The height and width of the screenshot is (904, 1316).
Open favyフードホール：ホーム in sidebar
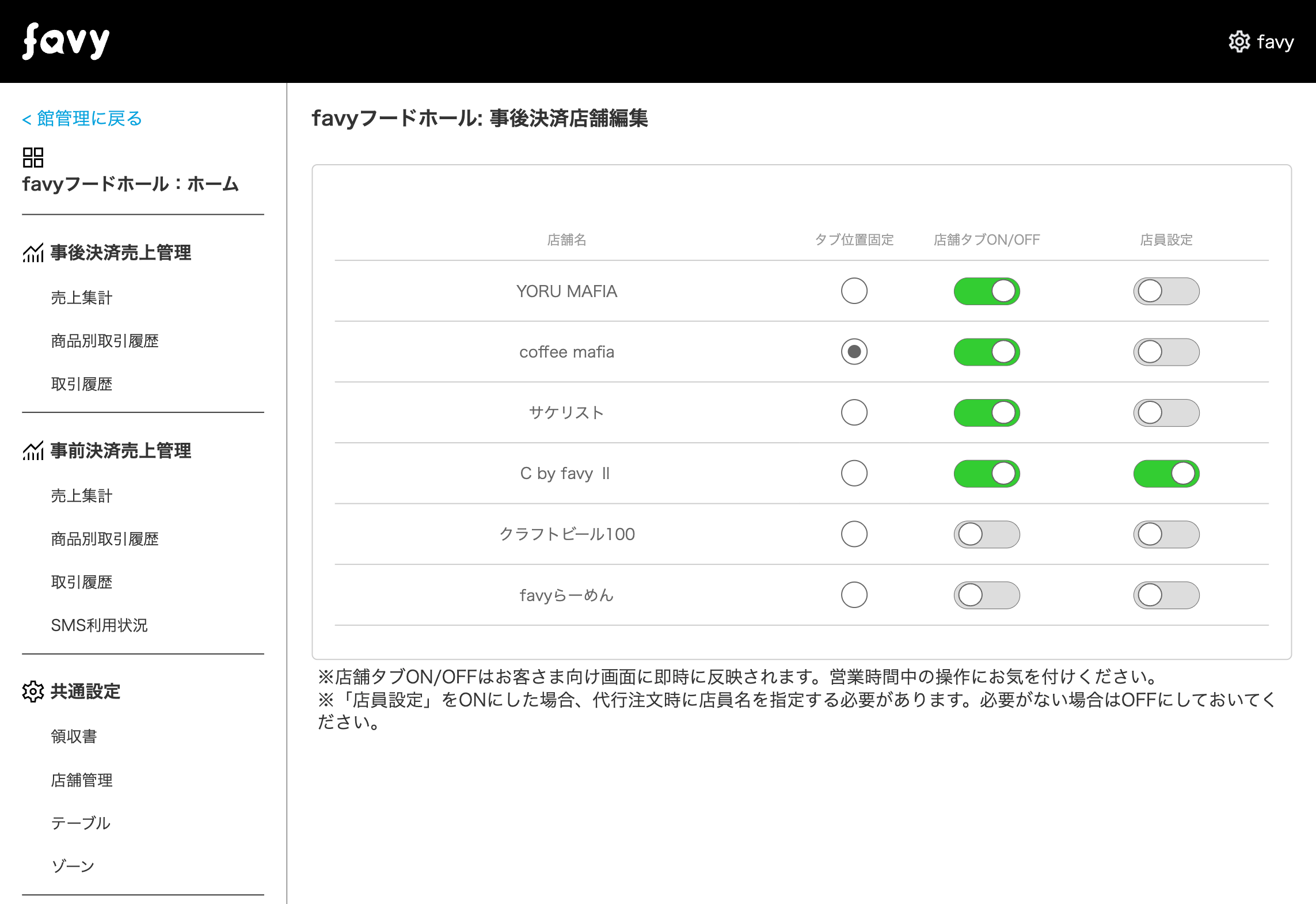[130, 184]
